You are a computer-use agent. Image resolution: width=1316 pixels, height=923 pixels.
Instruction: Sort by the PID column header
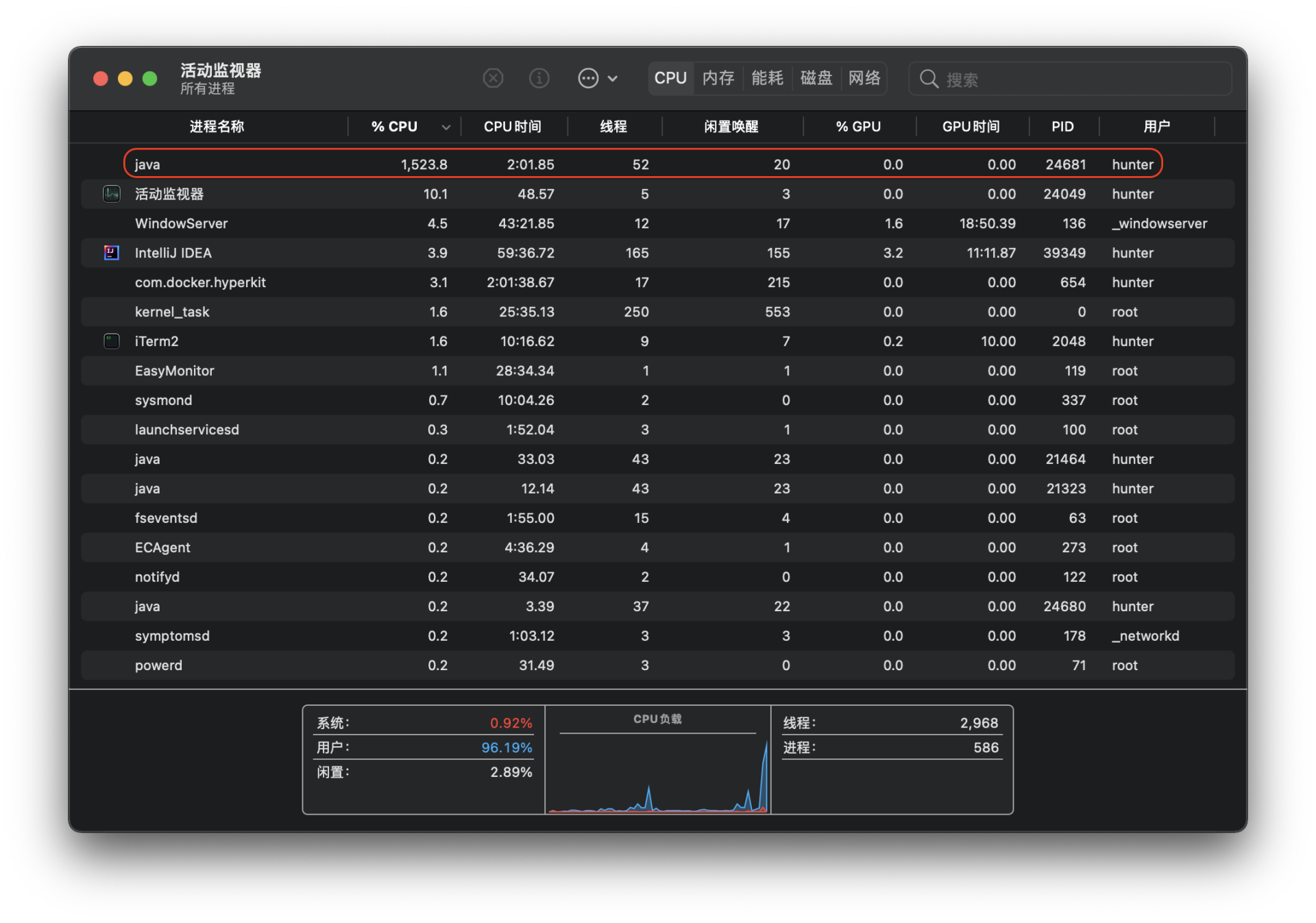1062,127
